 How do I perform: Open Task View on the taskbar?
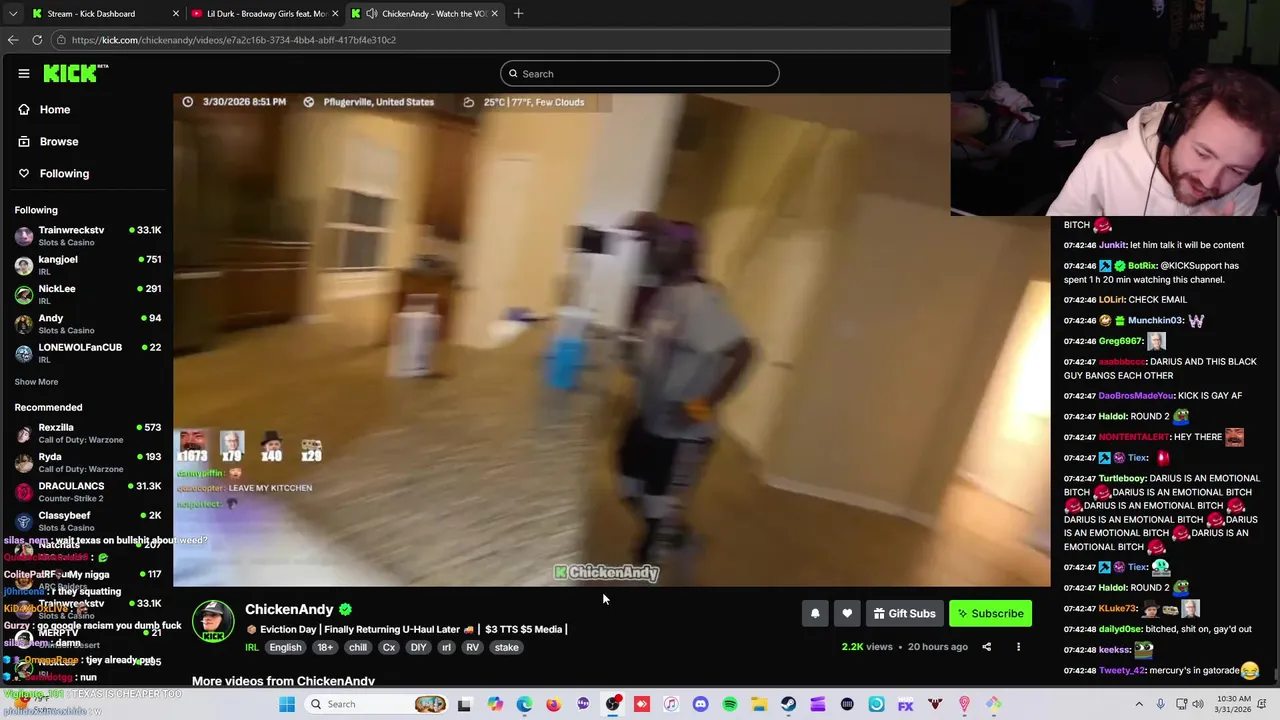pyautogui.click(x=464, y=704)
